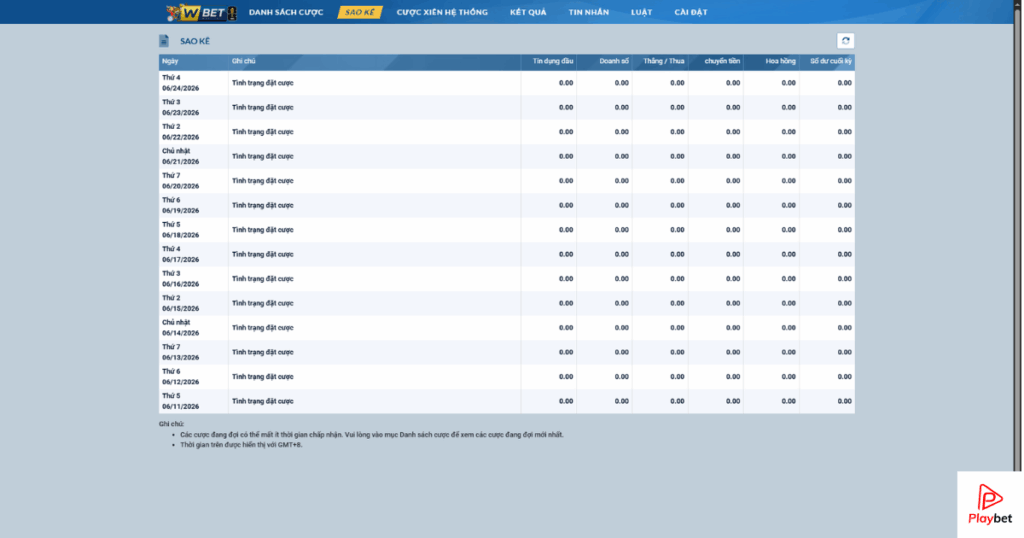Screen dimensions: 1024x538
Task: Select the date cell Thứ 6 06/12/2026
Action: click(x=193, y=377)
